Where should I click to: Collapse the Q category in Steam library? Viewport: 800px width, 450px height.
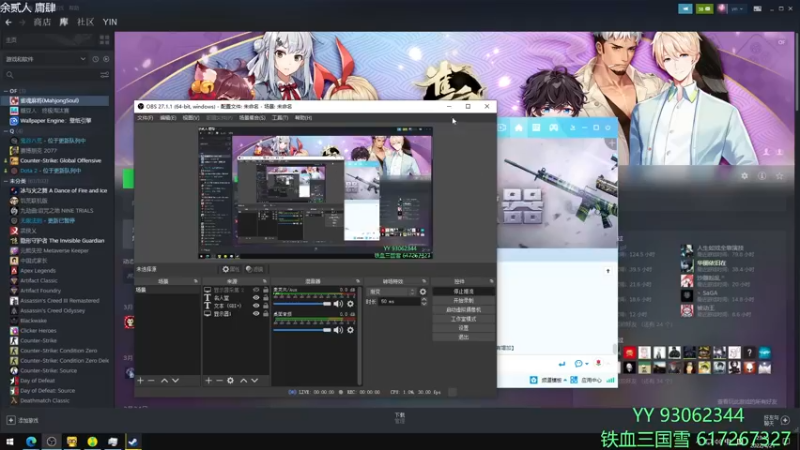point(6,131)
